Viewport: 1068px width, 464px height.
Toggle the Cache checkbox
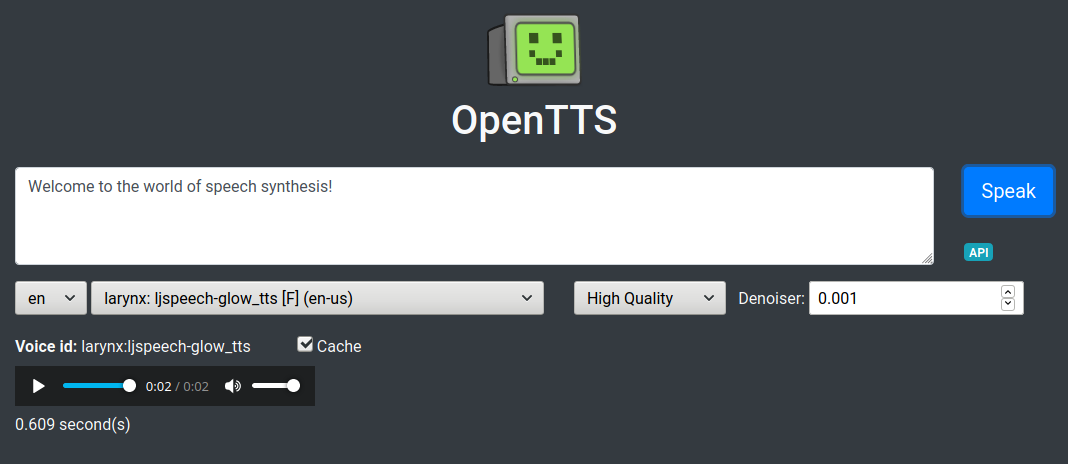[x=305, y=345]
